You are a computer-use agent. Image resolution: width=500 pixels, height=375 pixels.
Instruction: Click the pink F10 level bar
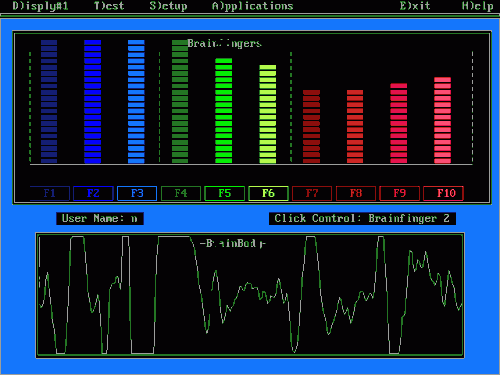(443, 120)
